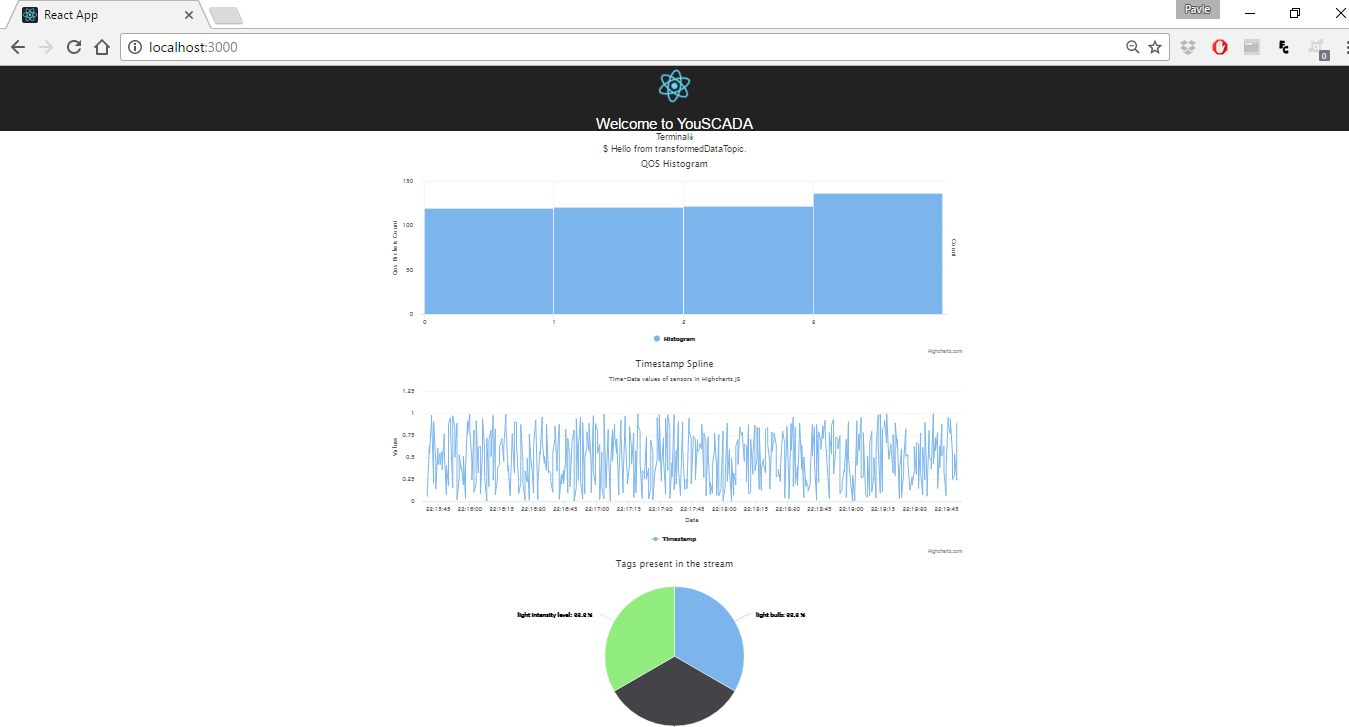Click the 22:19:00 time axis label
This screenshot has height=727, width=1349.
pyautogui.click(x=850, y=509)
